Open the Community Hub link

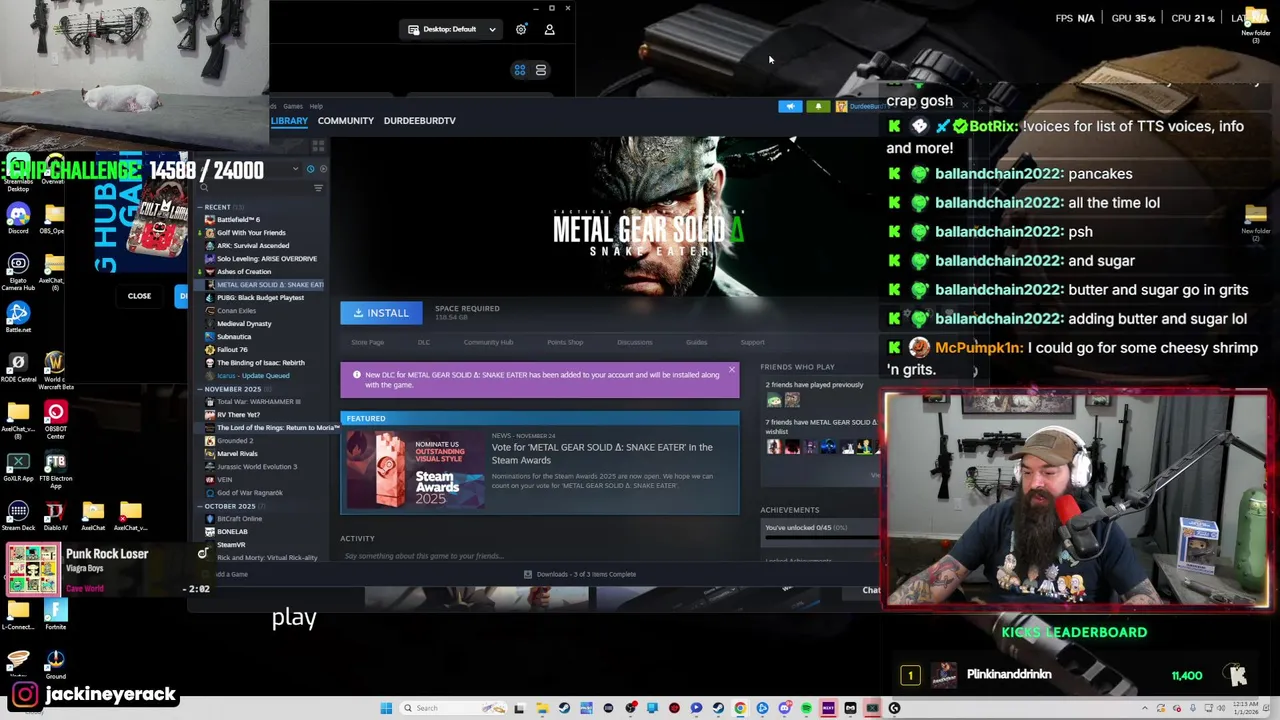(x=488, y=343)
